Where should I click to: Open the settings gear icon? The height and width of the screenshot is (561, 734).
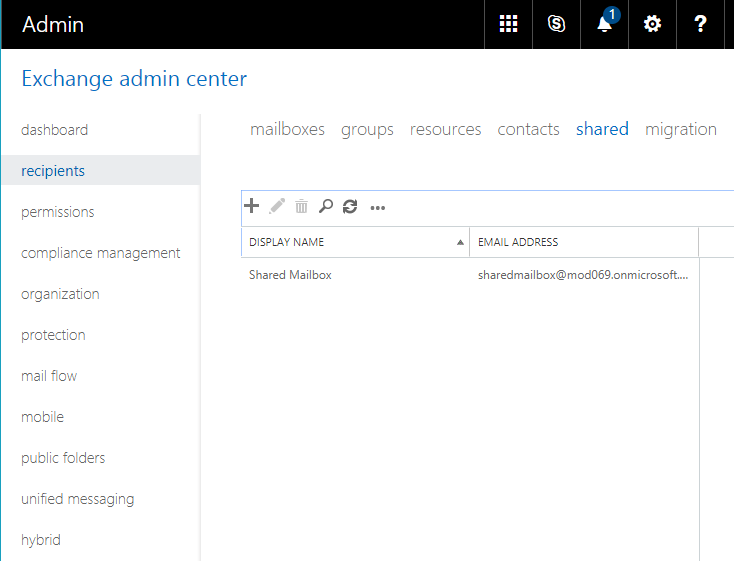pyautogui.click(x=652, y=24)
